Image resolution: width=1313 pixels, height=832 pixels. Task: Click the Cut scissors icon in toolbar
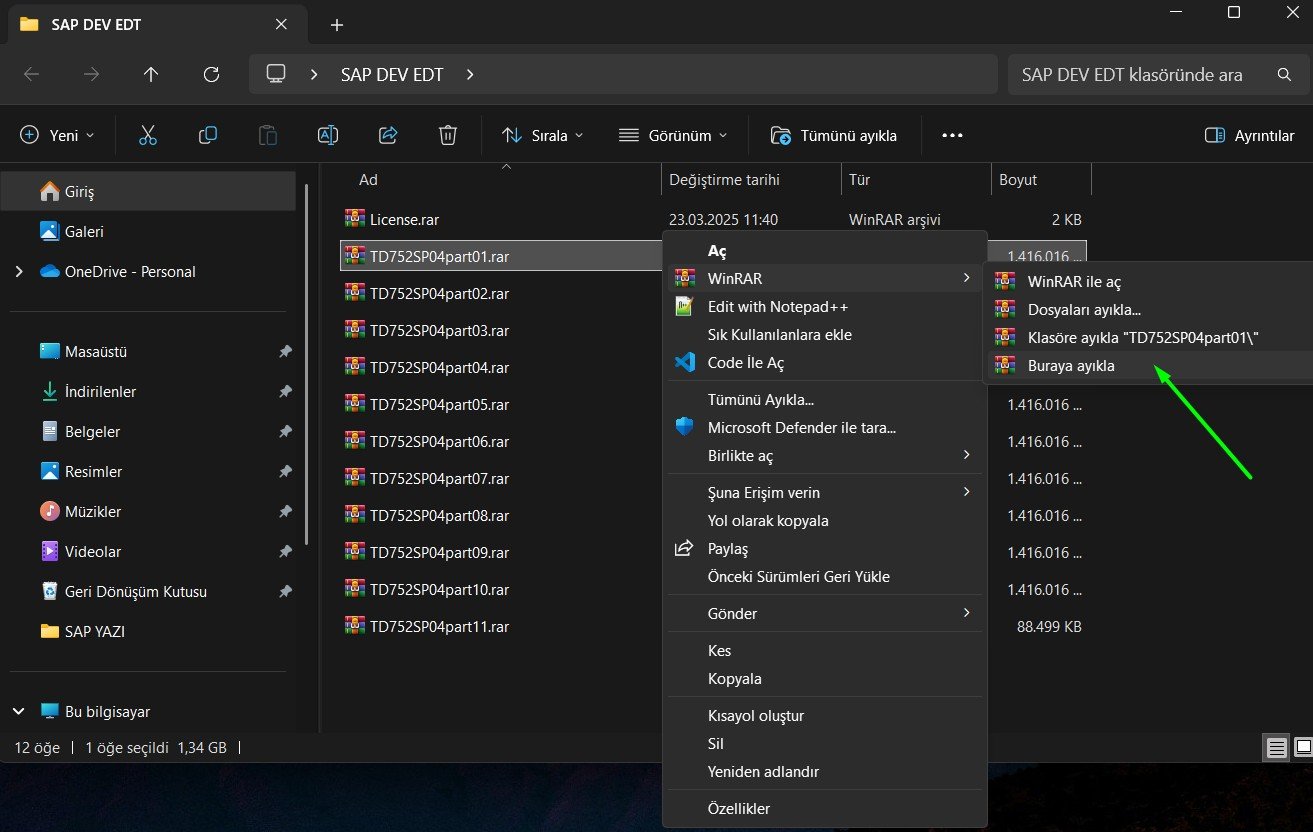coord(148,135)
